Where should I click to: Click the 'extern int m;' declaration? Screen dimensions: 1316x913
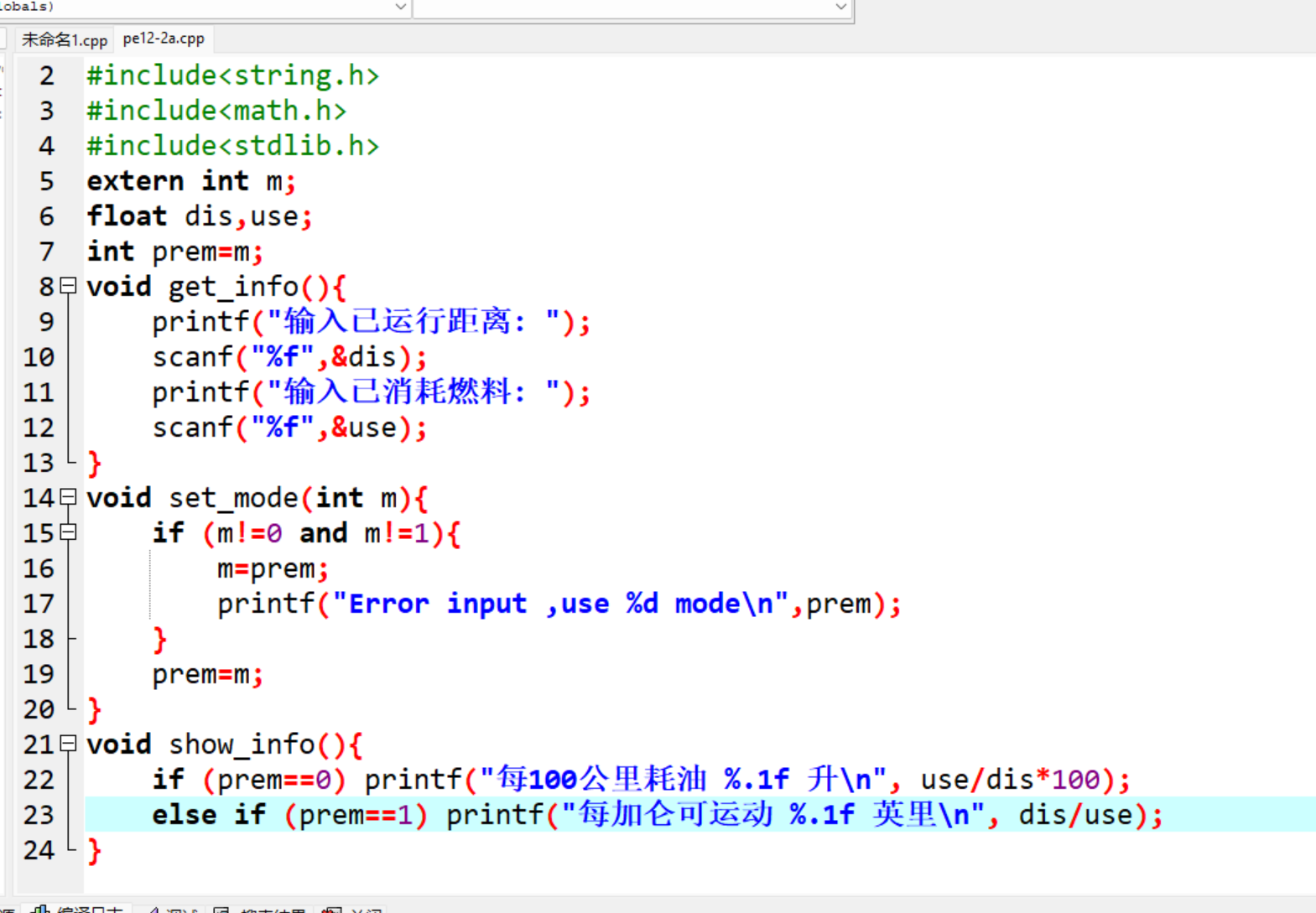(x=191, y=181)
